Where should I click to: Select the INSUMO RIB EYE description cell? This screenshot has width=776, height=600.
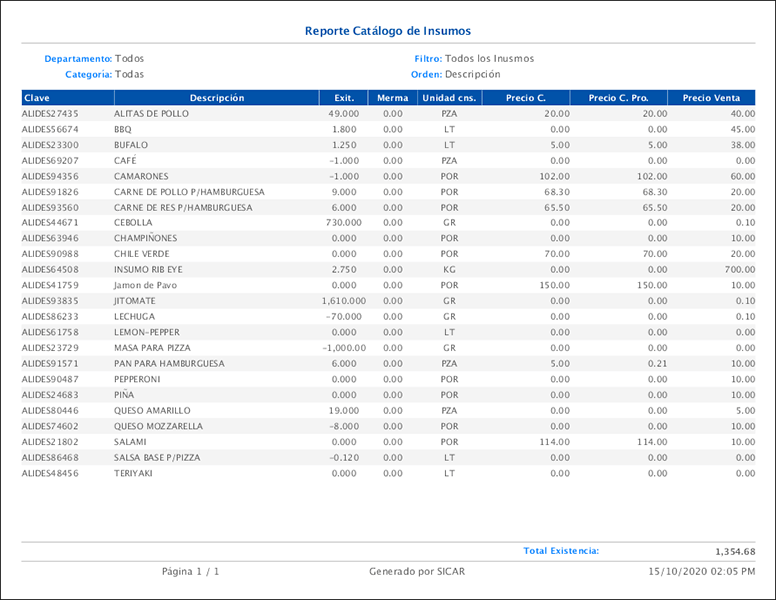point(151,270)
